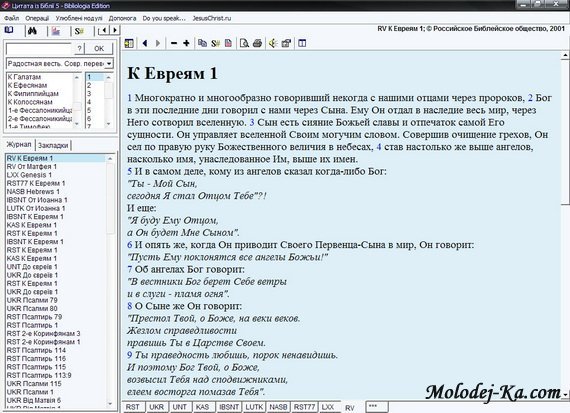Click the OK button beside search field

click(x=99, y=48)
